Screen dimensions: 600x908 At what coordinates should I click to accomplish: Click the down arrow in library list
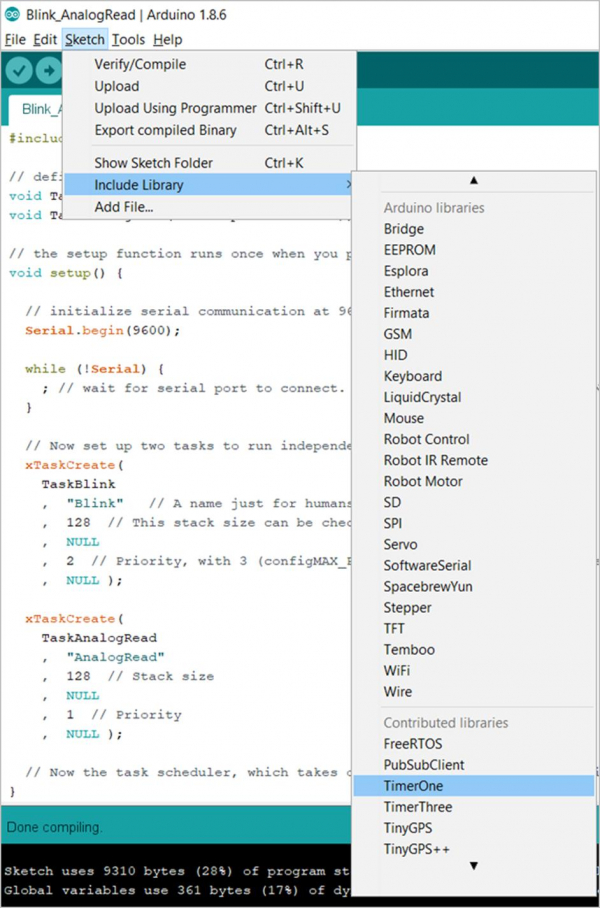474,866
